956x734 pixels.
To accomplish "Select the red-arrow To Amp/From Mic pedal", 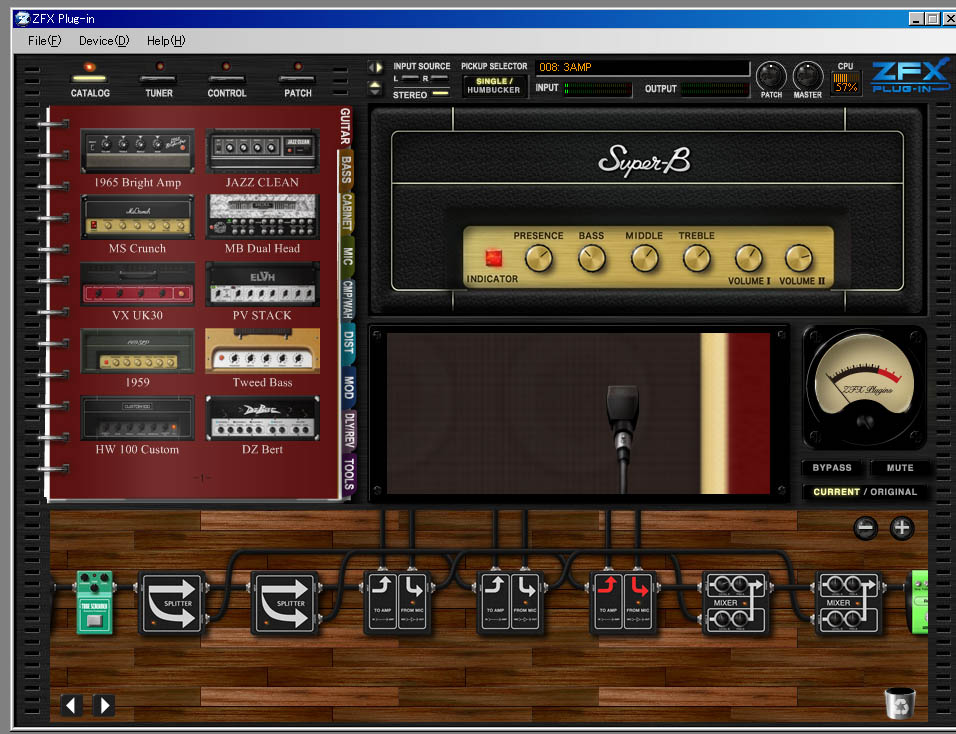I will (623, 604).
